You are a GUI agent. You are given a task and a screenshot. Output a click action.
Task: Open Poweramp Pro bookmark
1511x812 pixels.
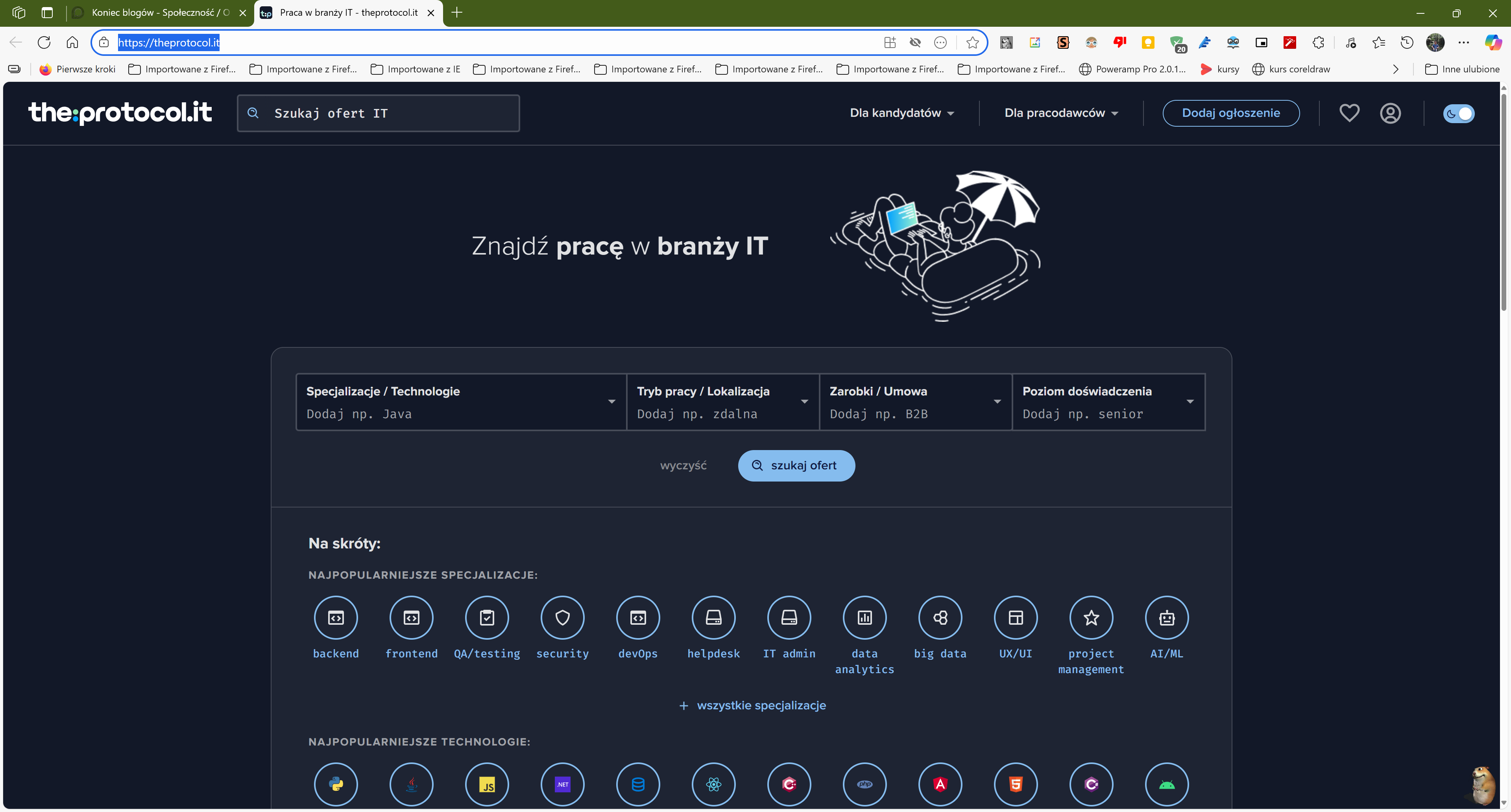coord(1133,69)
